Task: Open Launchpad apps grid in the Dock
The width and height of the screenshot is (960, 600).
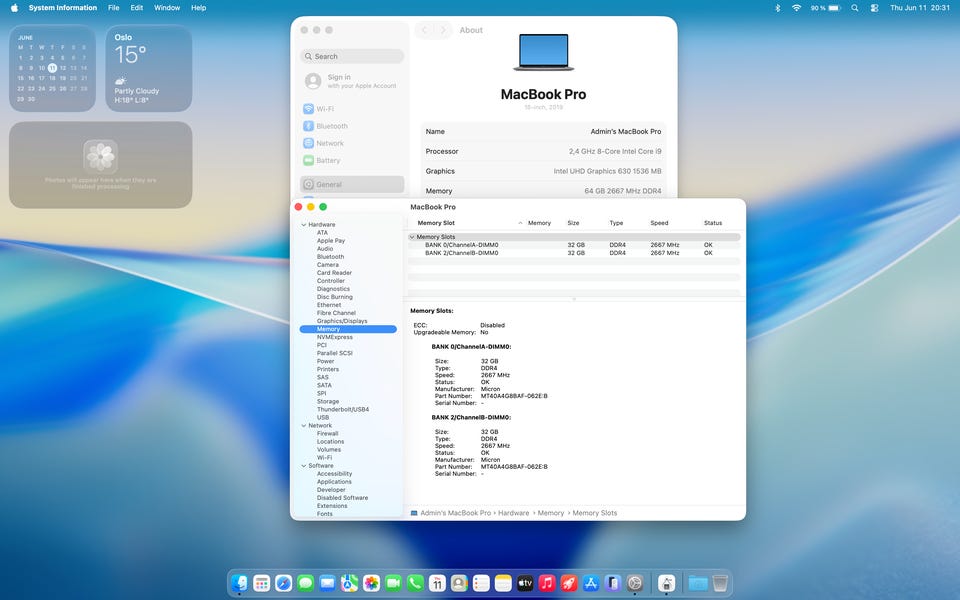Action: [x=261, y=583]
